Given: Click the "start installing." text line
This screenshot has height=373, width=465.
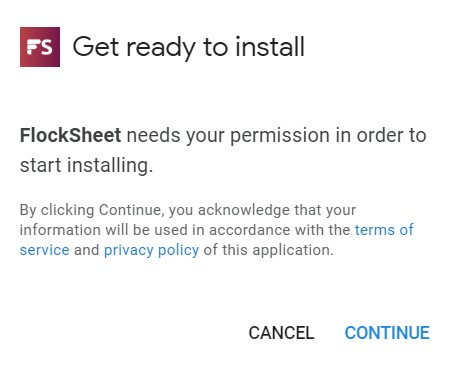Looking at the screenshot, I should tap(86, 165).
